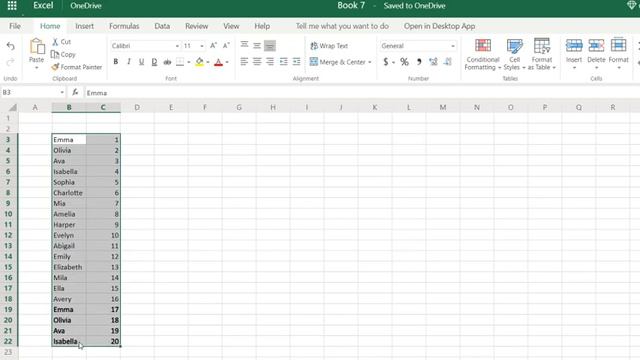Apply red font color swatch

point(218,62)
